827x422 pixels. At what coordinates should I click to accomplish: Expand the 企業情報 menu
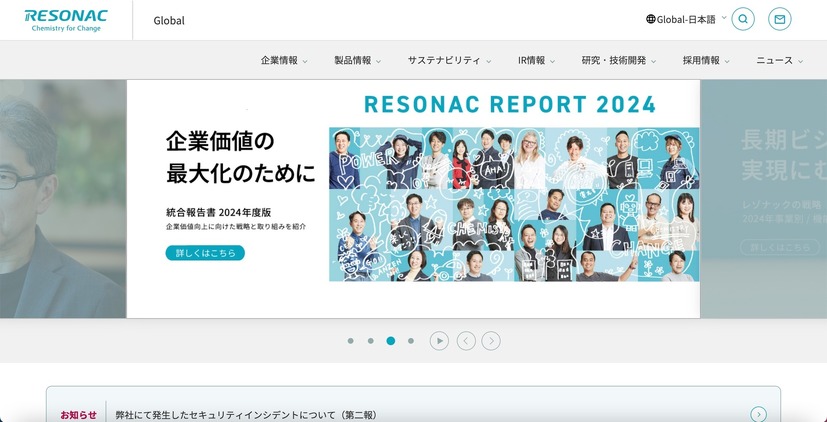[284, 60]
